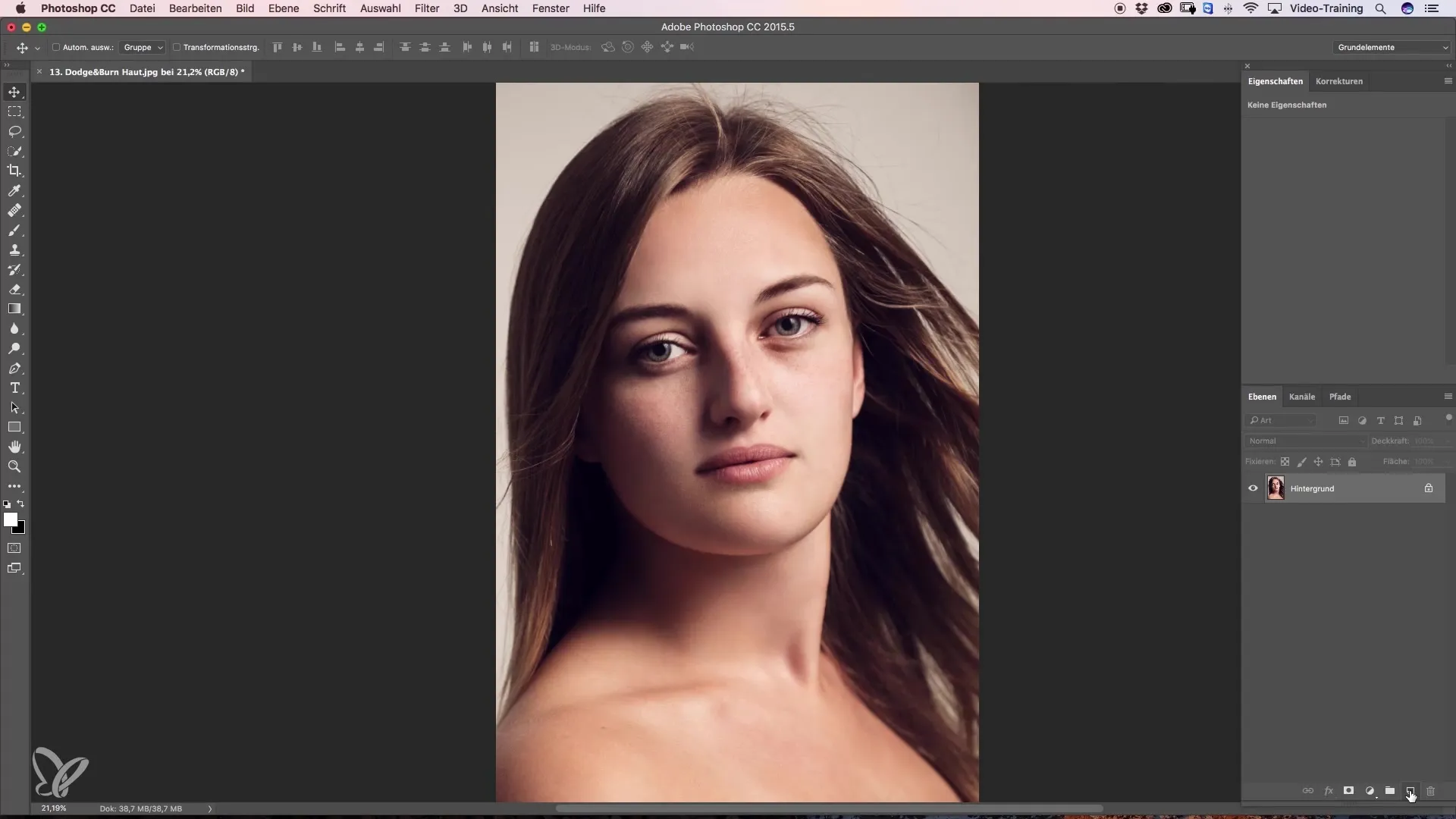Change the screen mode

(x=14, y=568)
